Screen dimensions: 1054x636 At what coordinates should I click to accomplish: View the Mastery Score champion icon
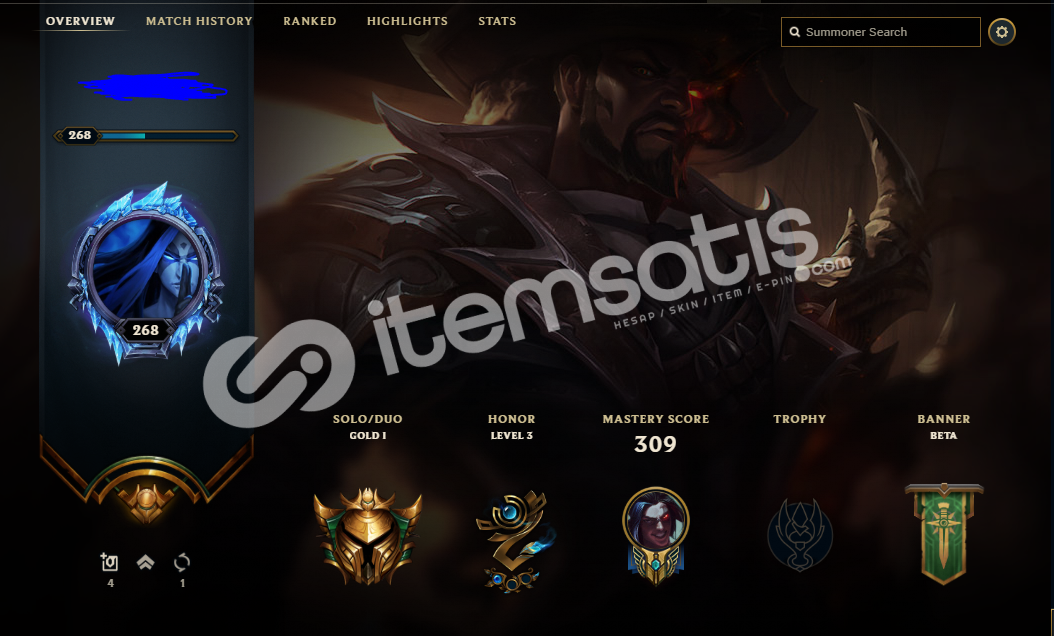(655, 536)
